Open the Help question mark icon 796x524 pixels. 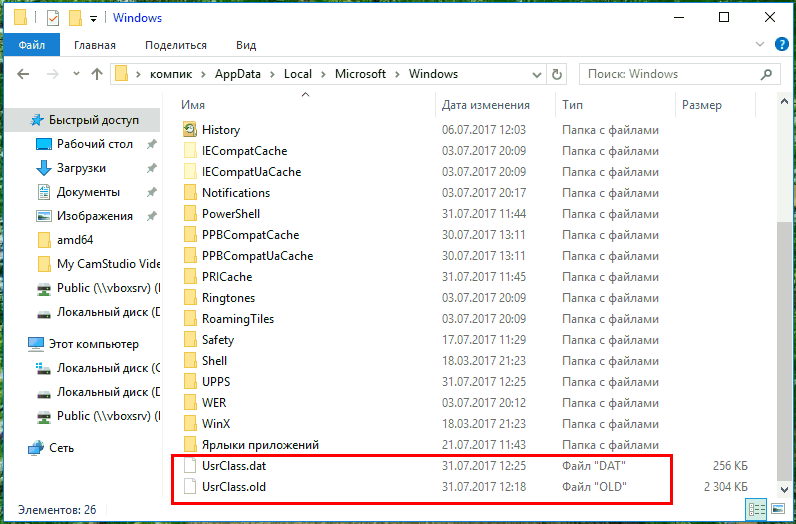point(781,44)
